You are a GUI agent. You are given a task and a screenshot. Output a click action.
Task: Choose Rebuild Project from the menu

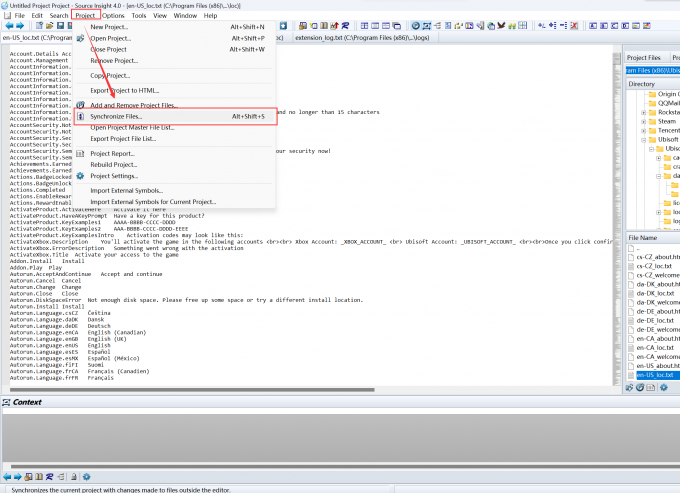pyautogui.click(x=113, y=165)
